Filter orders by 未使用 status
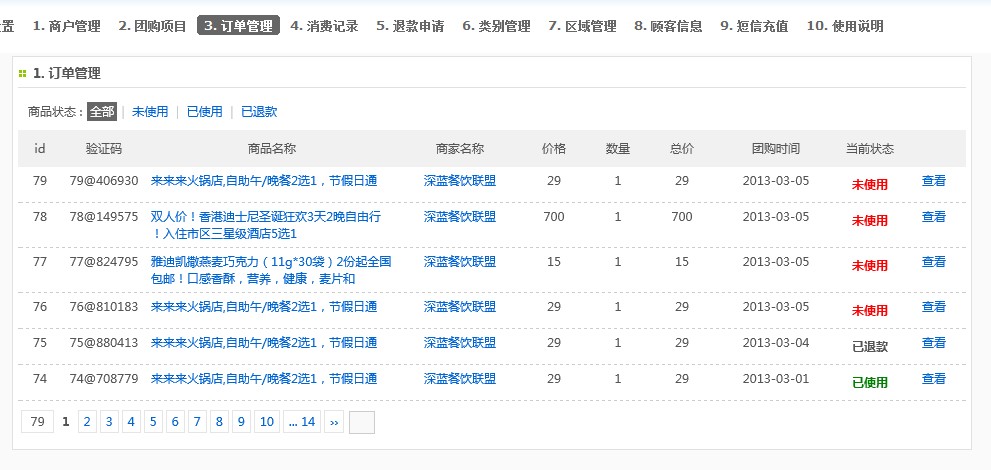 150,112
